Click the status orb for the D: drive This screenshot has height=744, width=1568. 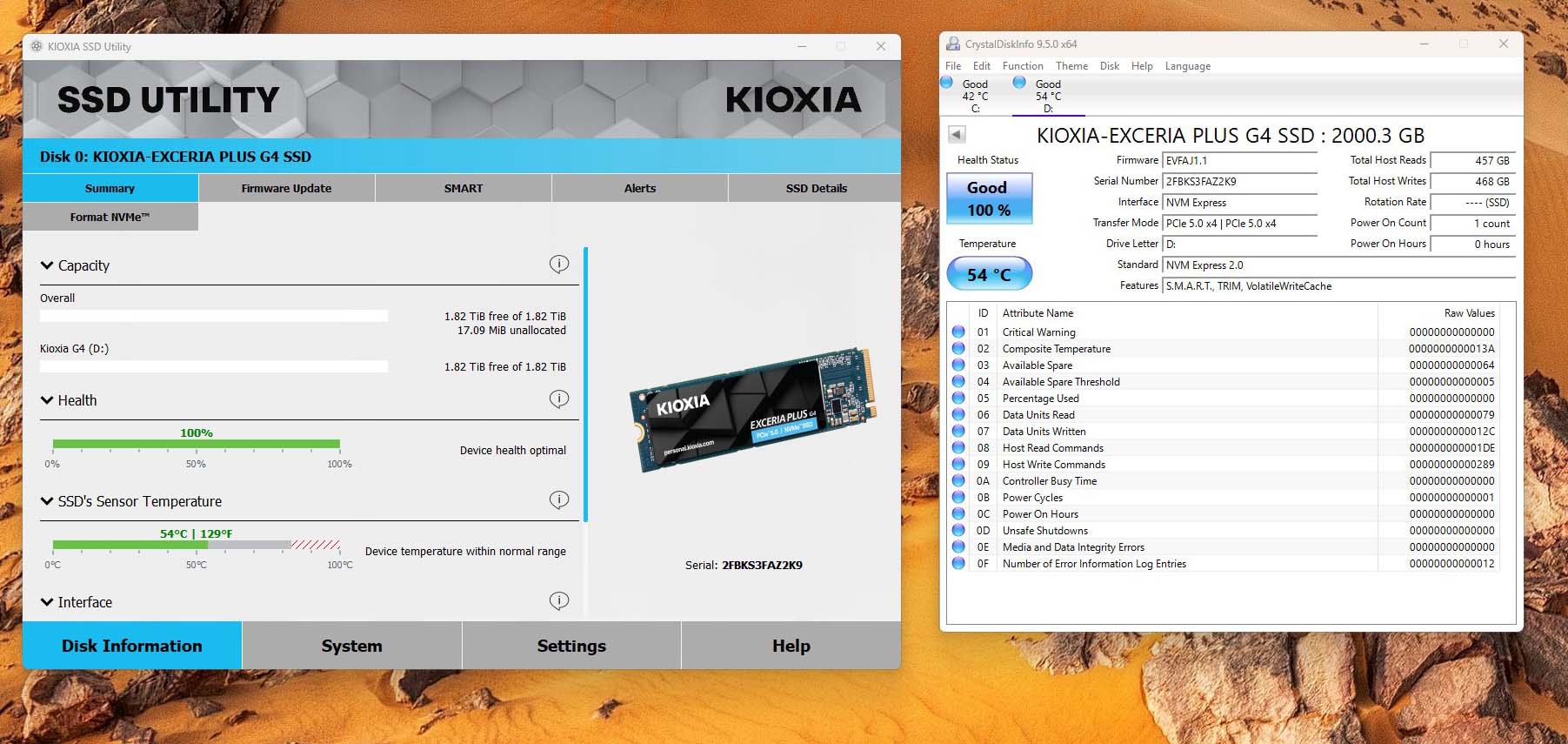[x=1019, y=82]
